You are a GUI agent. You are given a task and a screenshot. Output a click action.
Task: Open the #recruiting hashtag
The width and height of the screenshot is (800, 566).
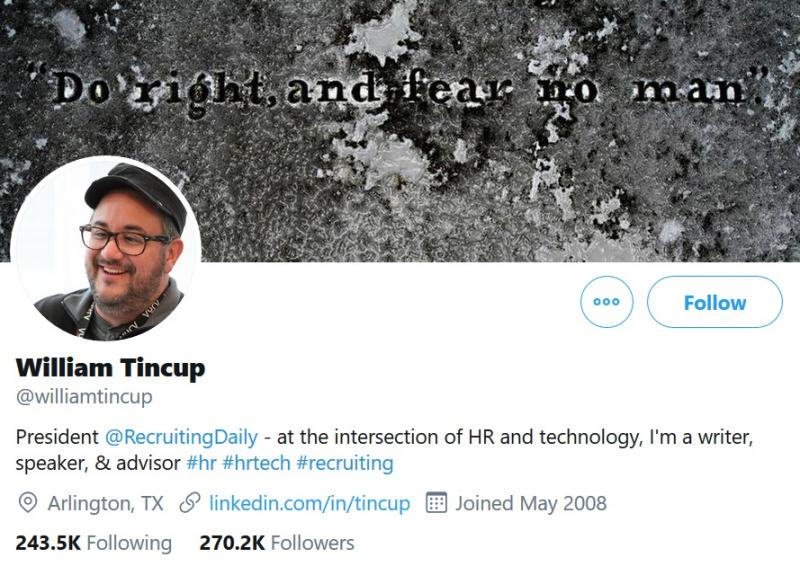point(345,463)
